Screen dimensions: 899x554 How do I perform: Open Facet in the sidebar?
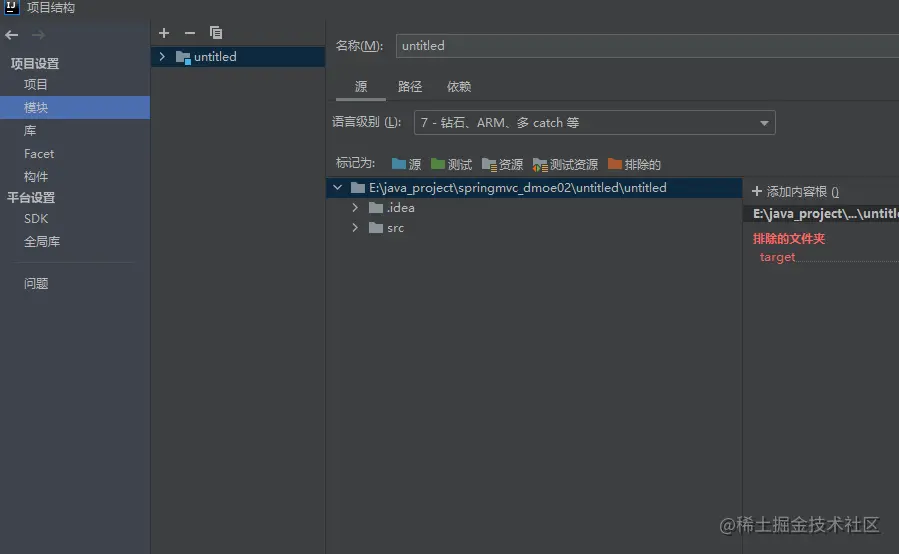click(x=39, y=154)
